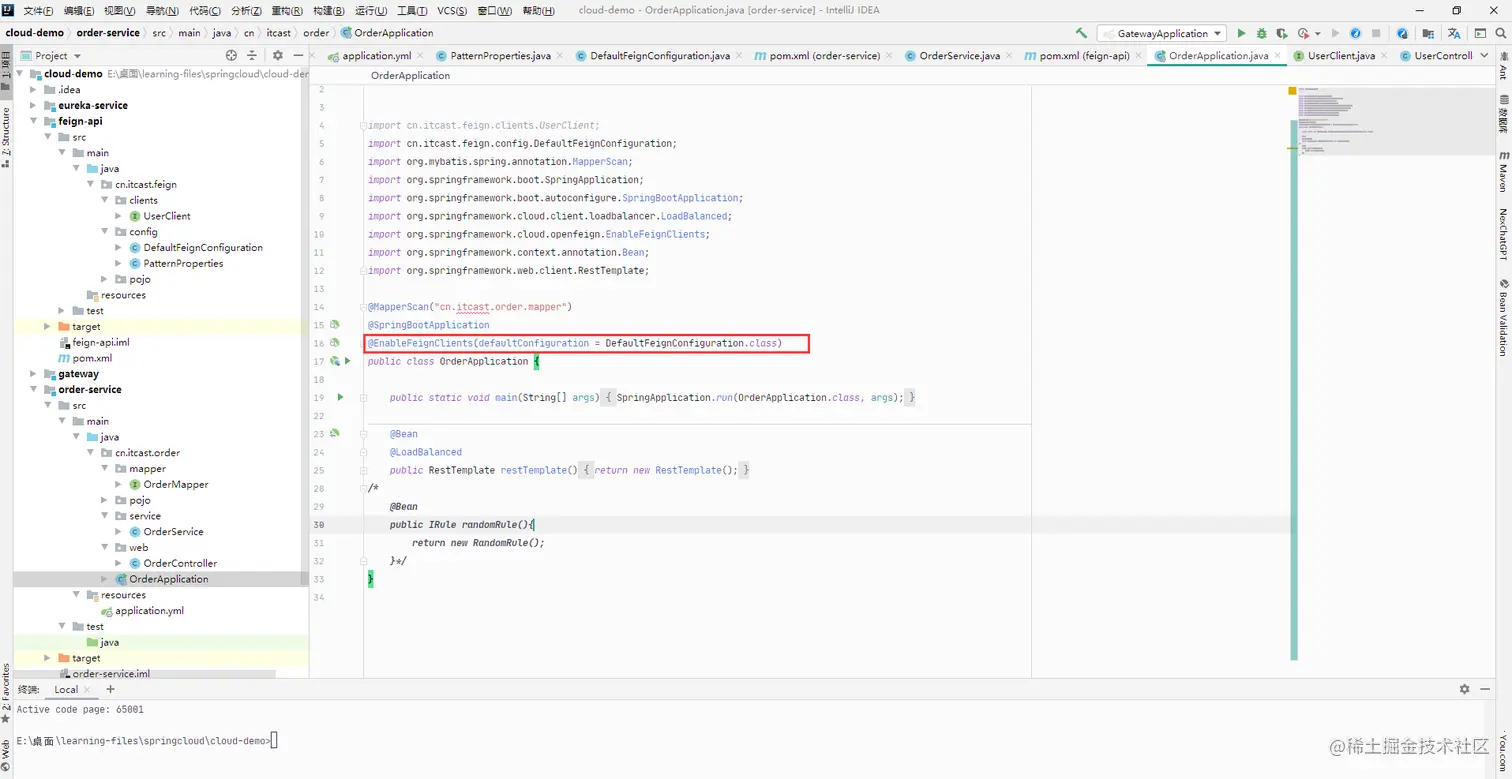The image size is (1512, 779).
Task: Switch to the OrderService.java tab
Action: point(959,56)
